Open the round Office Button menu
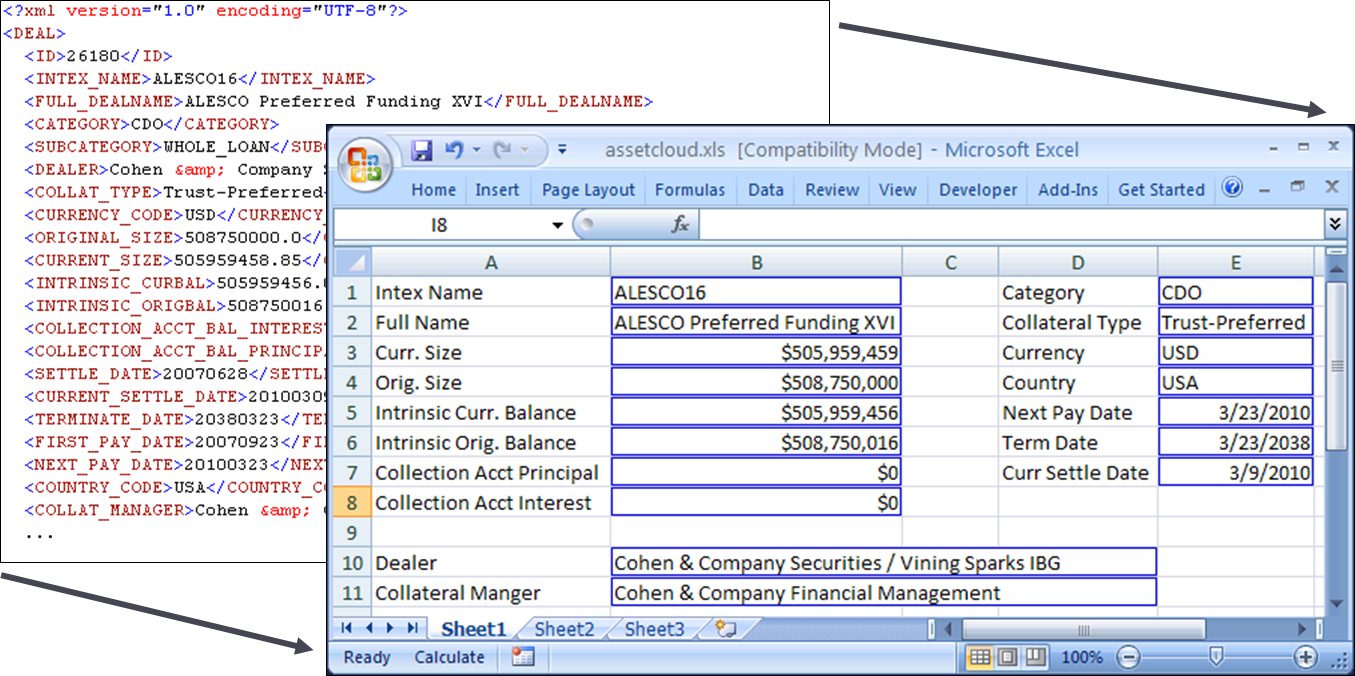Image resolution: width=1355 pixels, height=676 pixels. [x=366, y=165]
